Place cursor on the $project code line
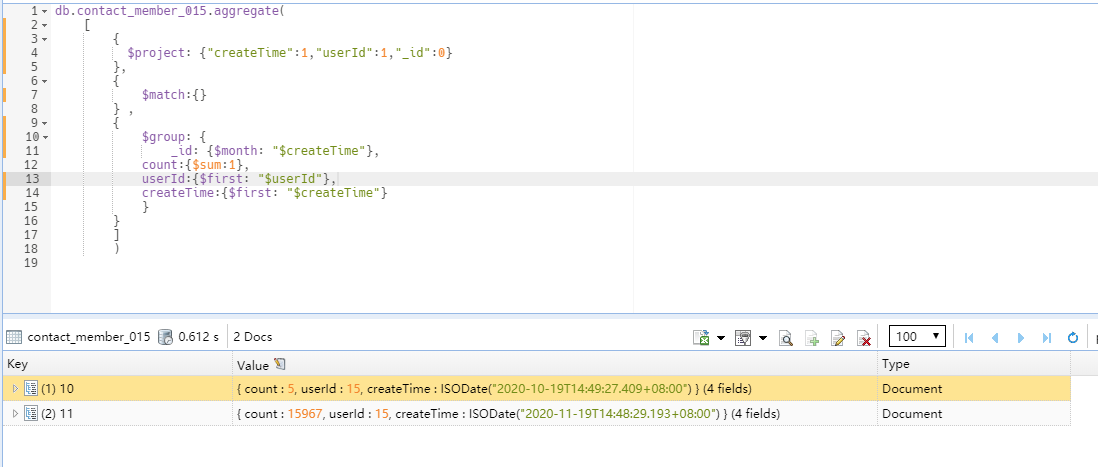 tap(291, 53)
